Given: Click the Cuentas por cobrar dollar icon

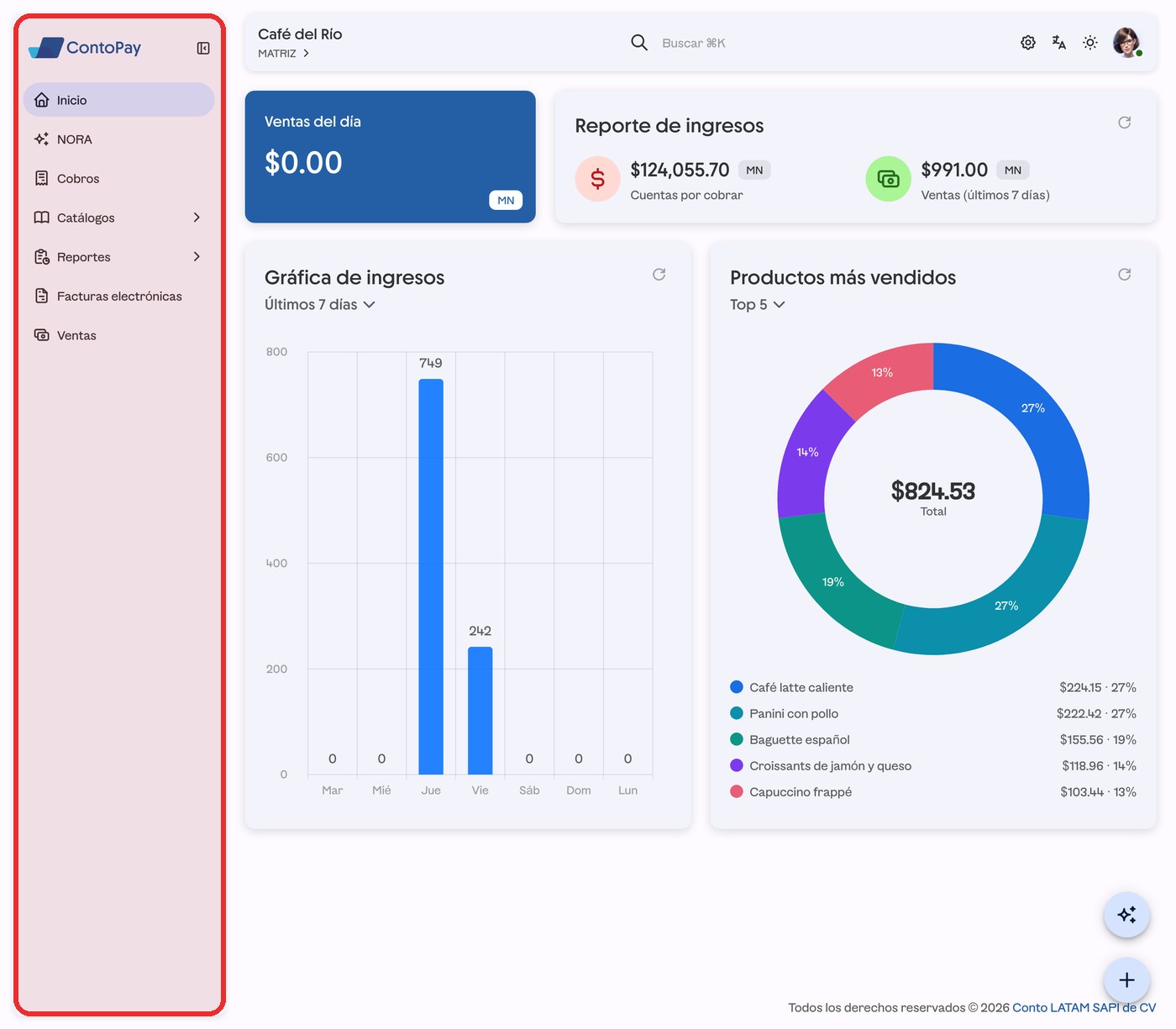Looking at the screenshot, I should coord(597,179).
